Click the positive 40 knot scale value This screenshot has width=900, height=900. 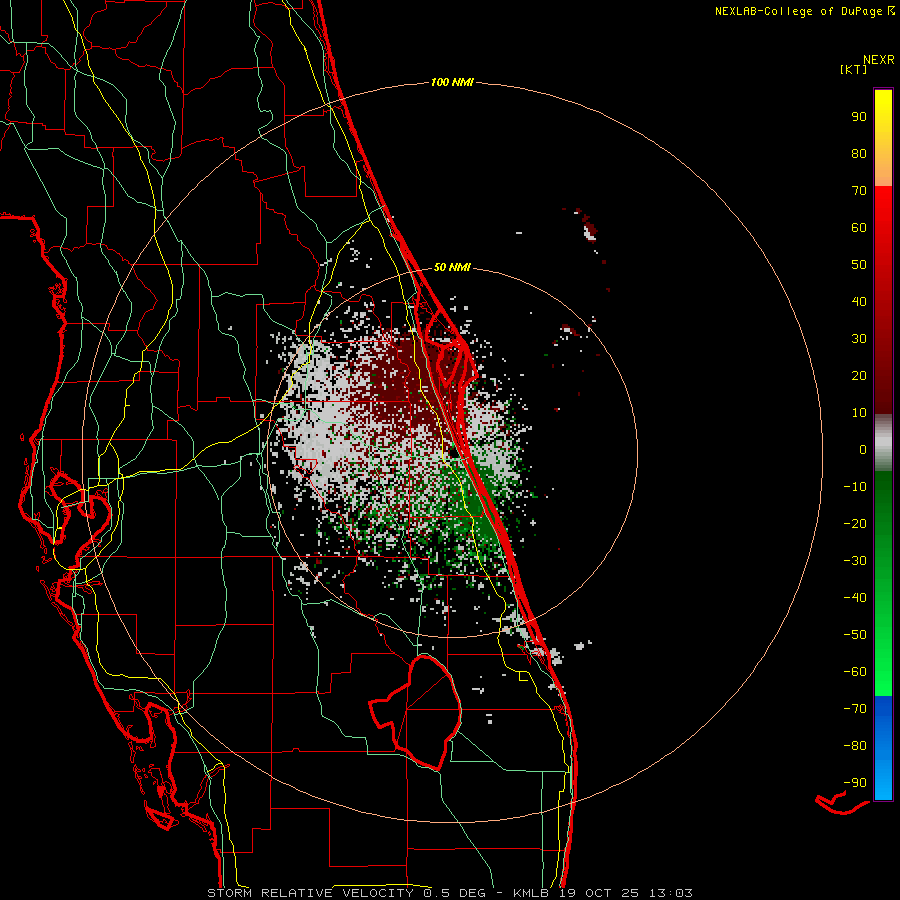point(859,301)
